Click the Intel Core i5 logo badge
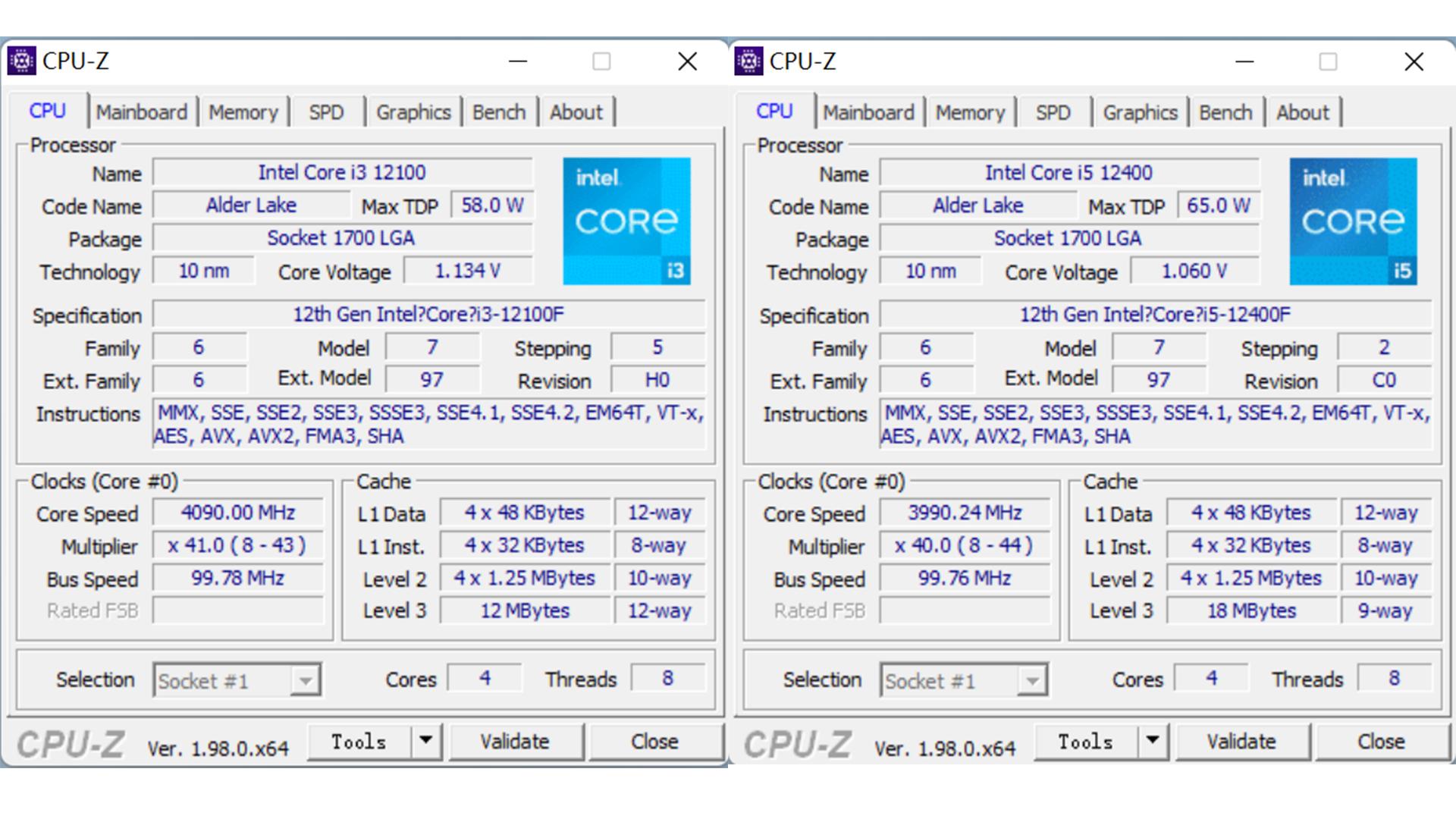Viewport: 1456px width, 819px height. click(x=1353, y=221)
